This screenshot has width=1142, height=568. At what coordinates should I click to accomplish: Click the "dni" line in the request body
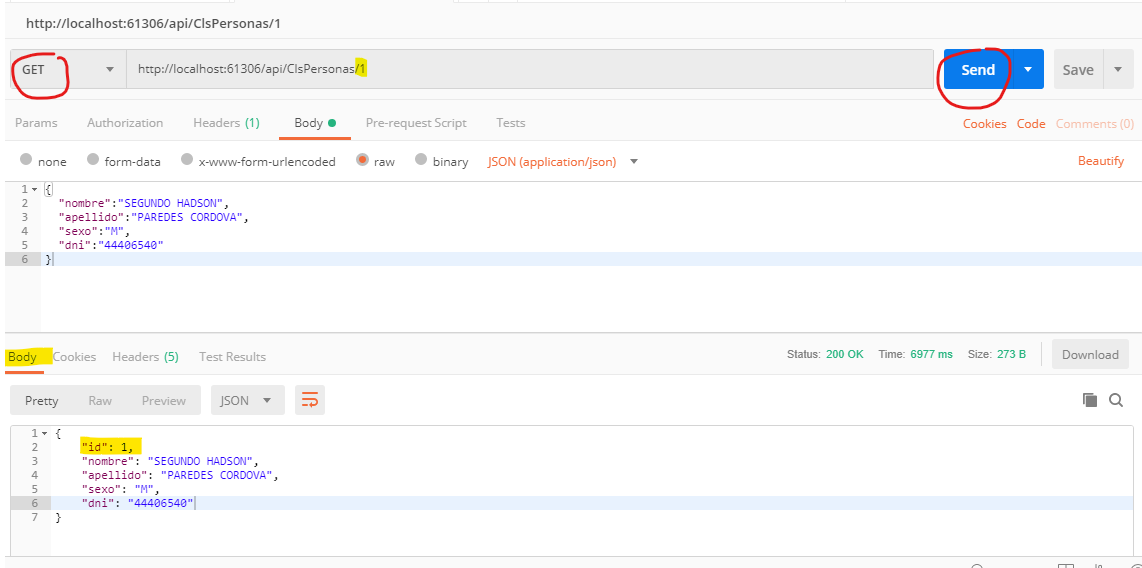(x=111, y=245)
